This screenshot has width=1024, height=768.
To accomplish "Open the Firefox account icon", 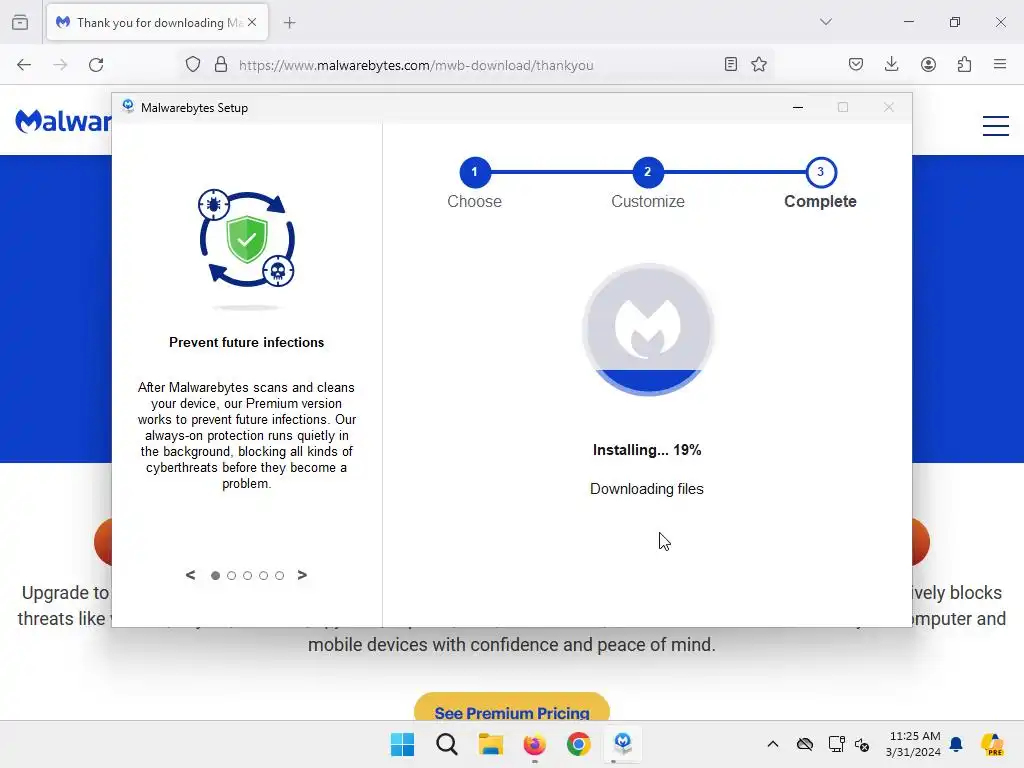I will [x=928, y=64].
